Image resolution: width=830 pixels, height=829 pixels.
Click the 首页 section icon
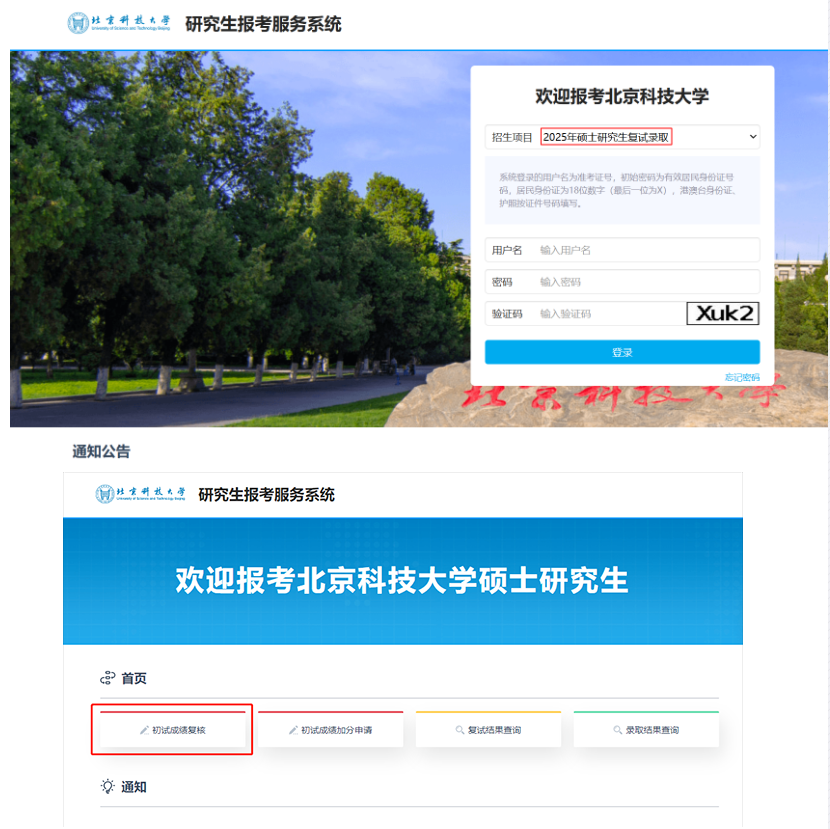(107, 678)
